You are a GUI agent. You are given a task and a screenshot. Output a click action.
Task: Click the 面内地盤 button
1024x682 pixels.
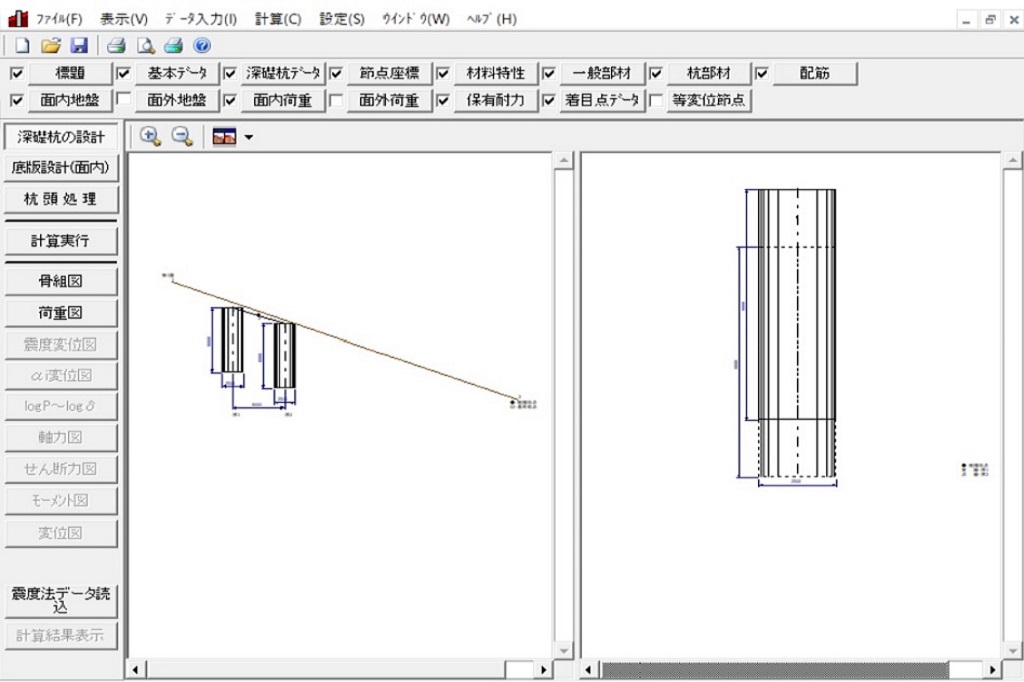click(70, 100)
